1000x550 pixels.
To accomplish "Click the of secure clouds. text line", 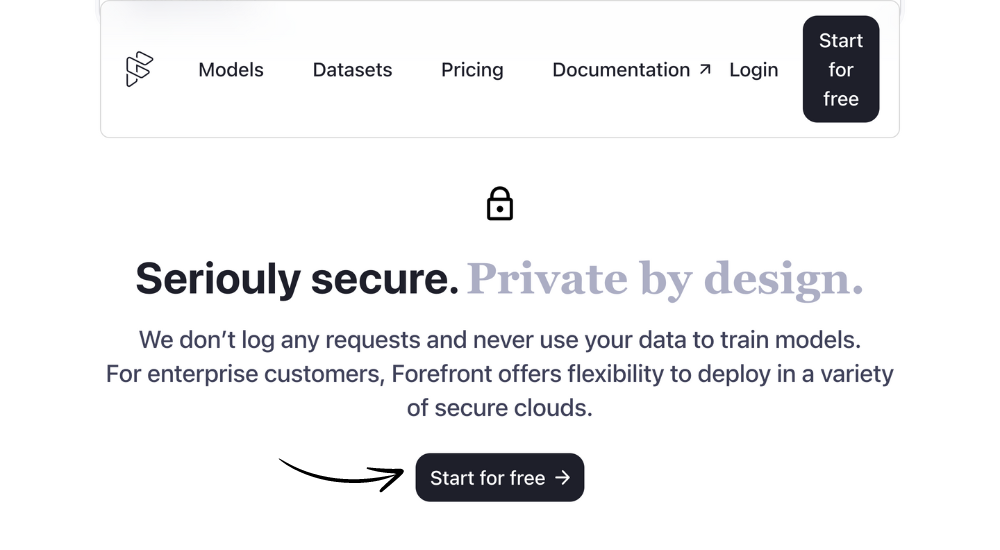I will [x=500, y=408].
